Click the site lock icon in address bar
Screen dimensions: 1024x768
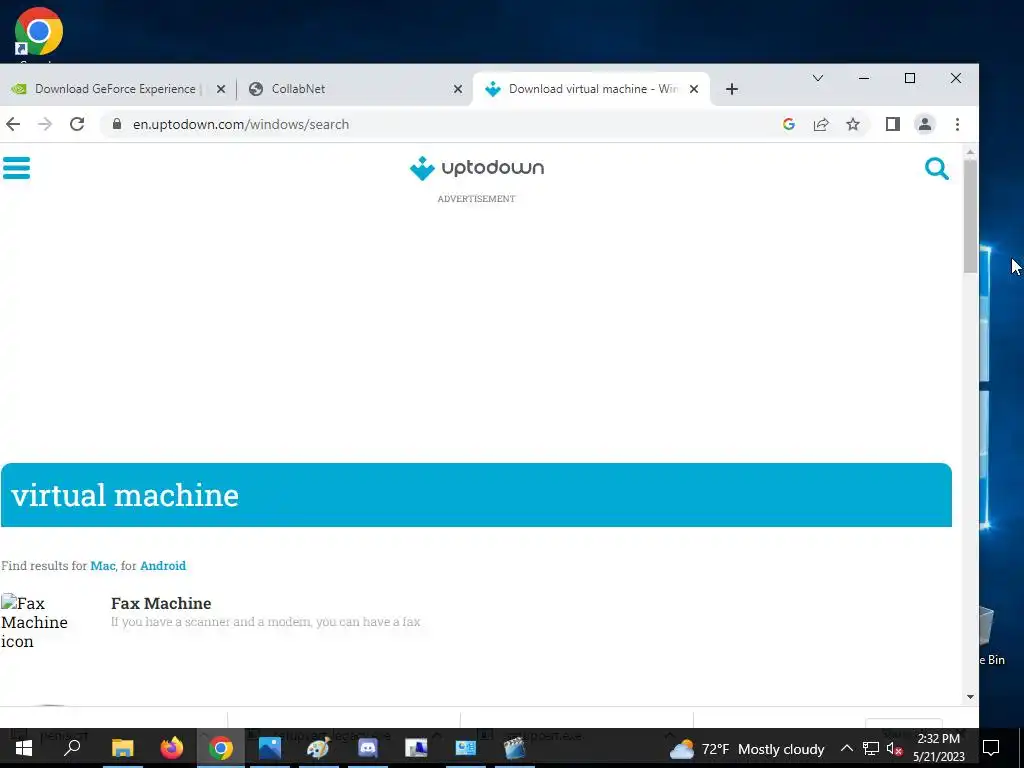(x=117, y=124)
